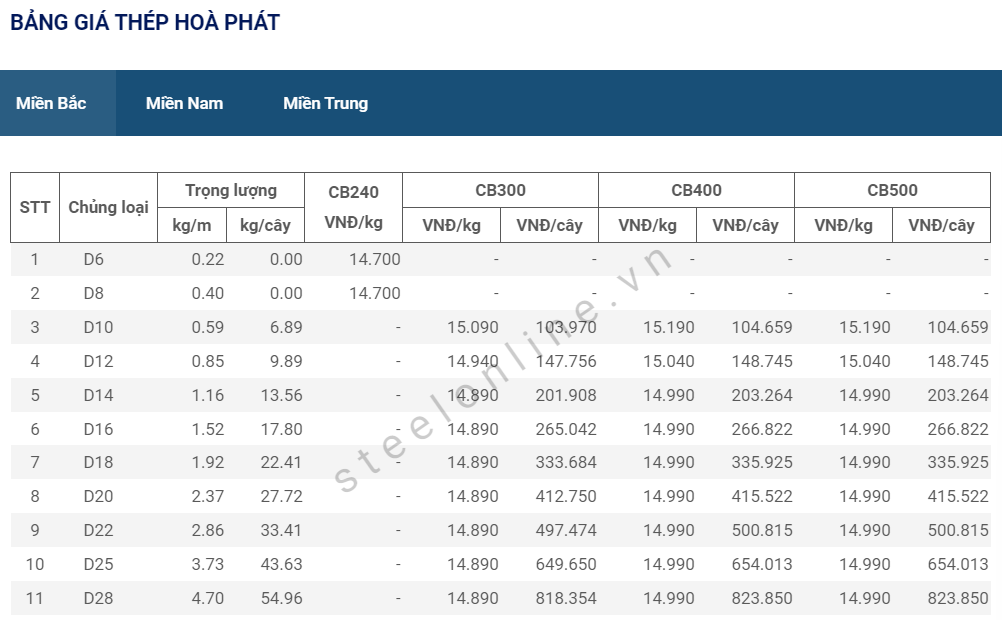Viewport: 1002px width, 620px height.
Task: Click the 22.41 kg/cây value
Action: (281, 462)
